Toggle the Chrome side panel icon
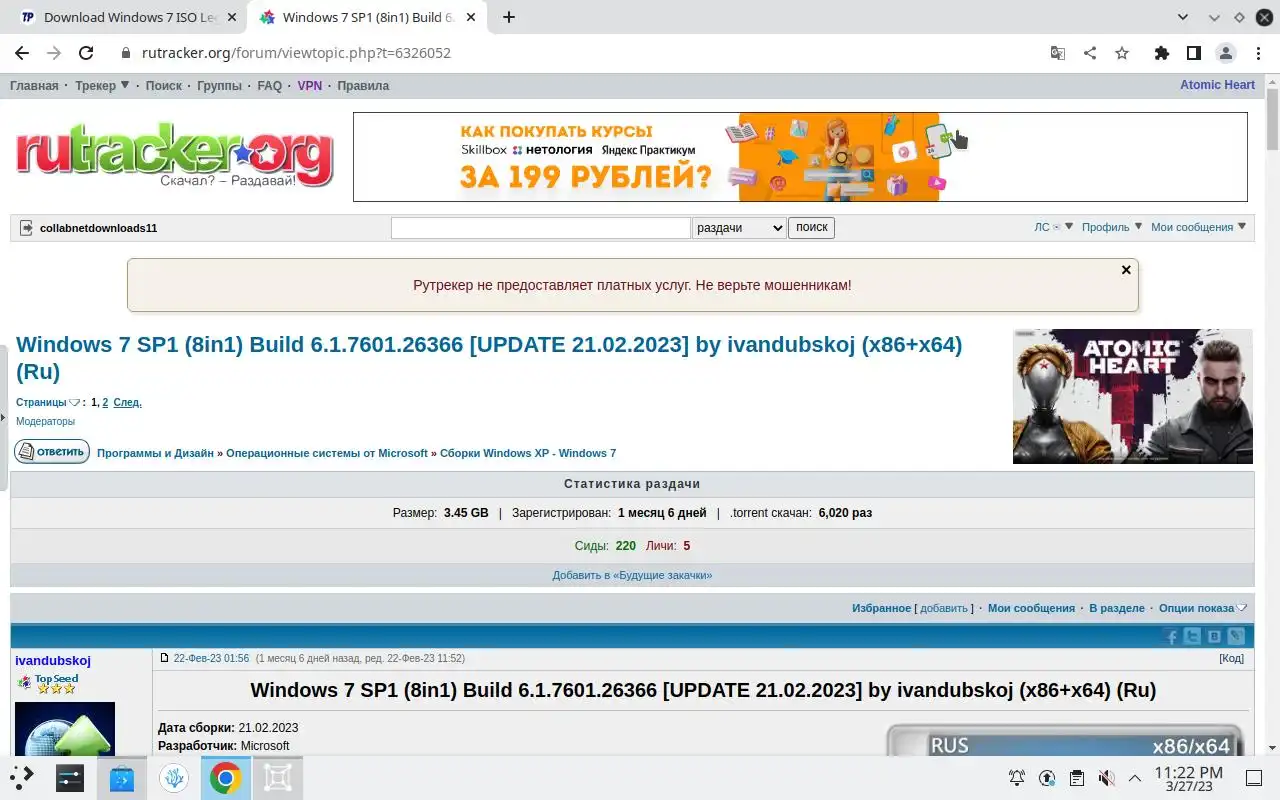1280x800 pixels. click(1193, 53)
